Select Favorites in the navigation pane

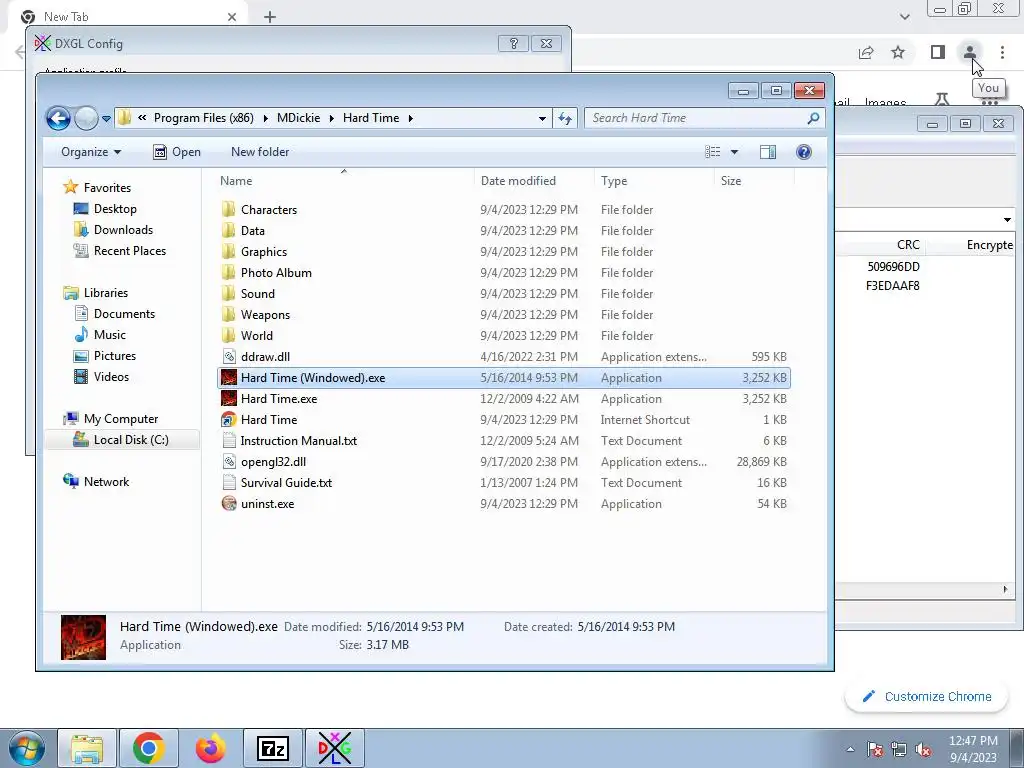[97, 188]
